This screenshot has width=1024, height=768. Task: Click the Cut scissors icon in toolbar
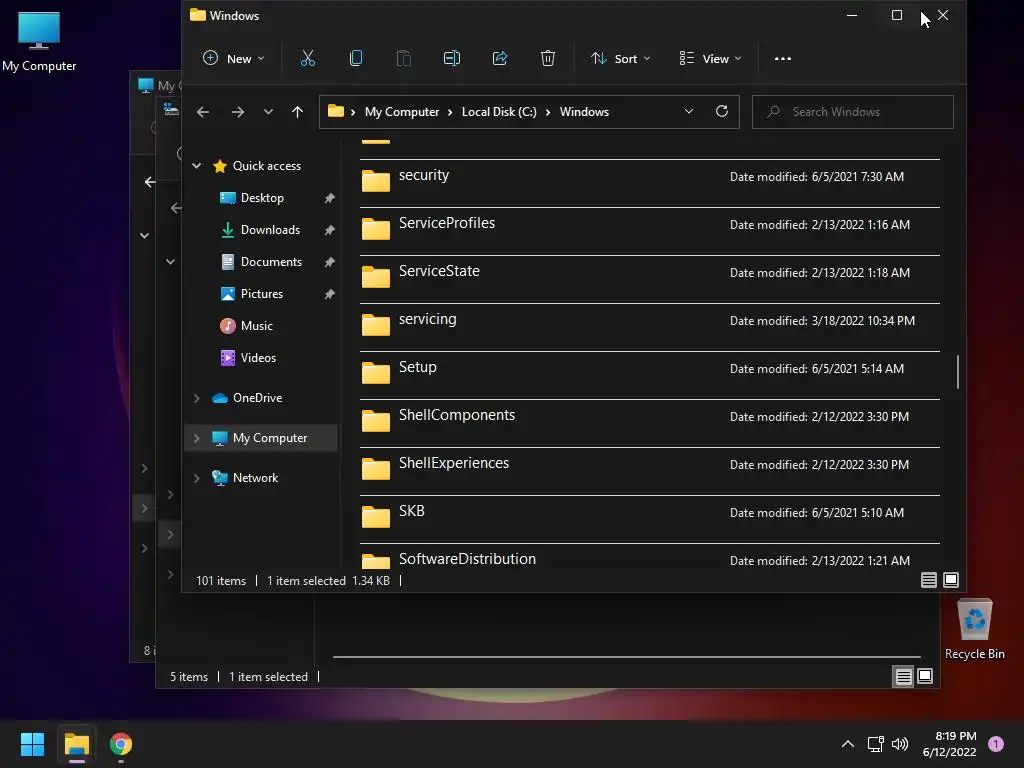[308, 59]
